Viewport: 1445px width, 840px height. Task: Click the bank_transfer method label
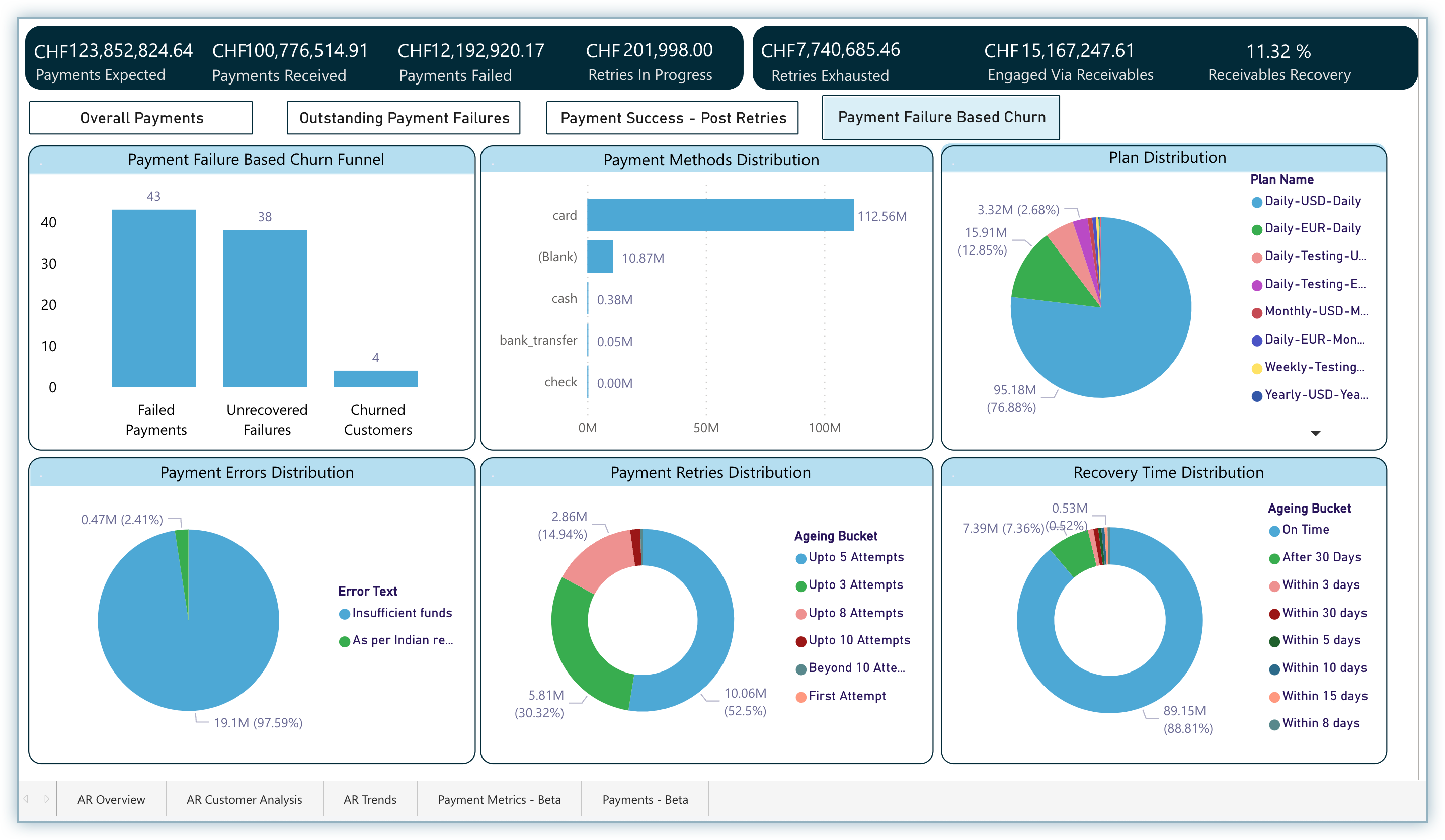538,340
